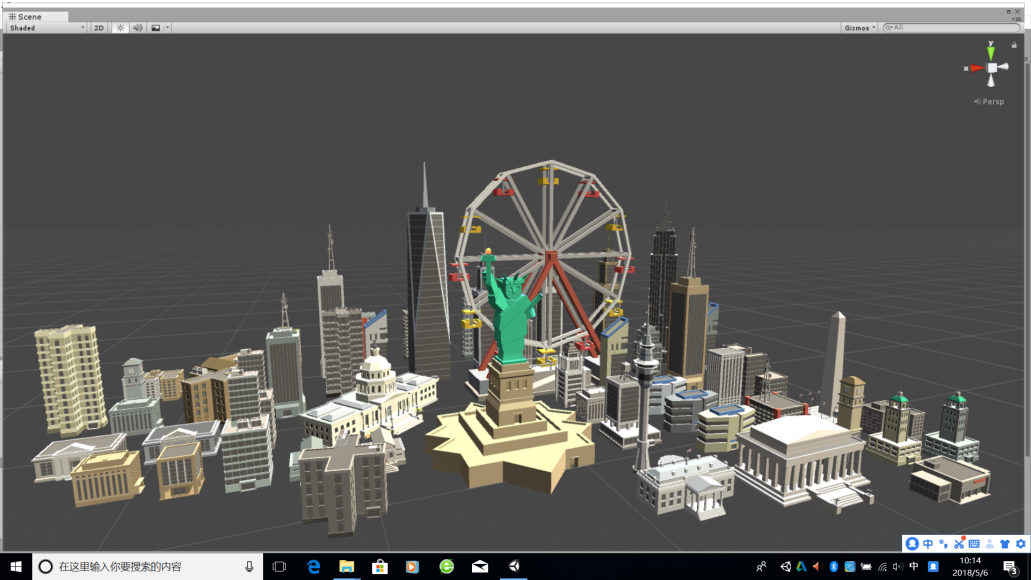Open the Gizmos dropdown
1031x580 pixels.
pos(860,28)
